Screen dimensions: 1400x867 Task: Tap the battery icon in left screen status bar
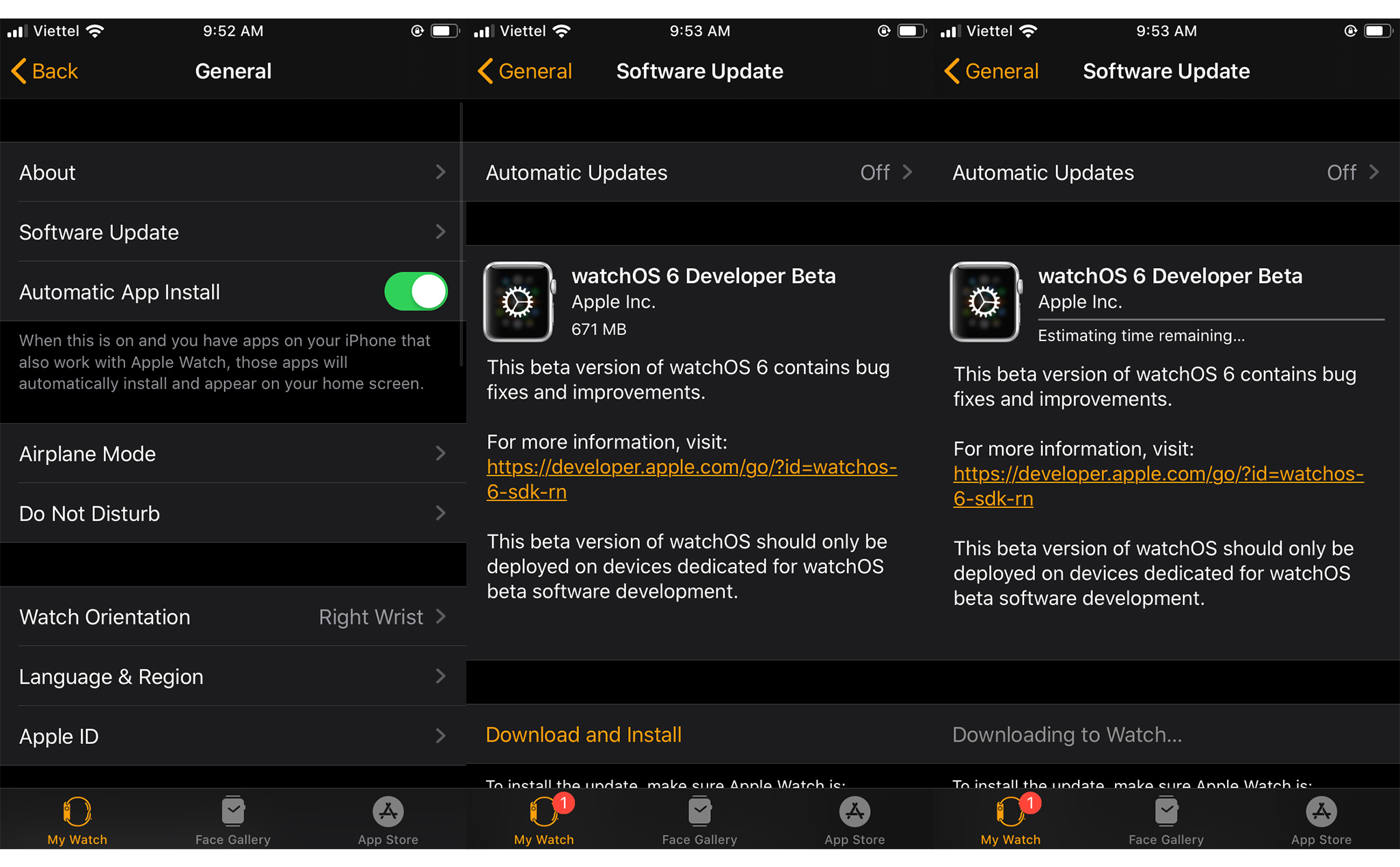point(445,31)
